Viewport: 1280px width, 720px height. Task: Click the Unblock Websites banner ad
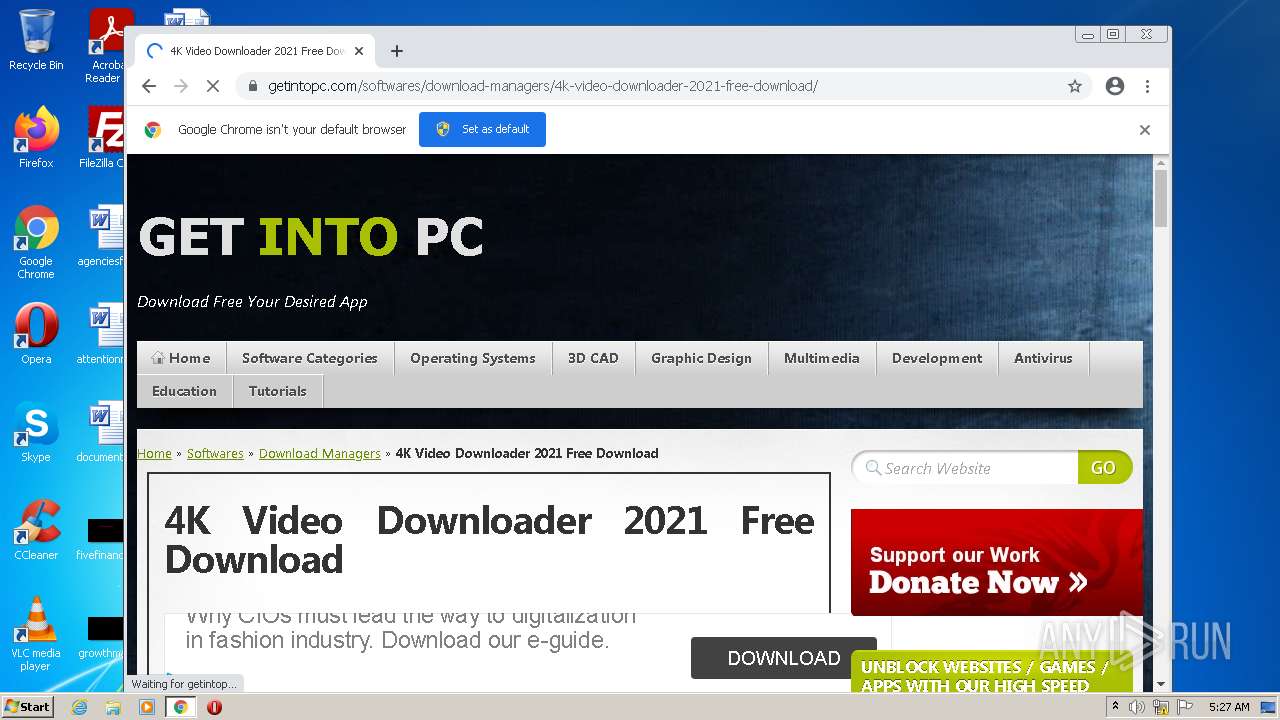(x=991, y=673)
